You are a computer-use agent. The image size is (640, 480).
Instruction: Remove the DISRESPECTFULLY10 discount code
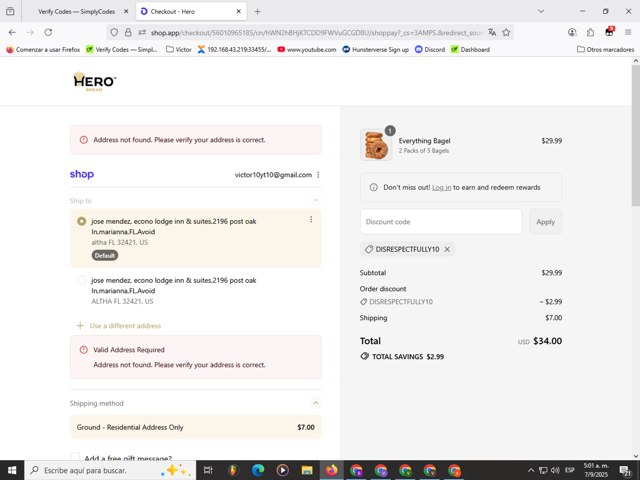447,249
